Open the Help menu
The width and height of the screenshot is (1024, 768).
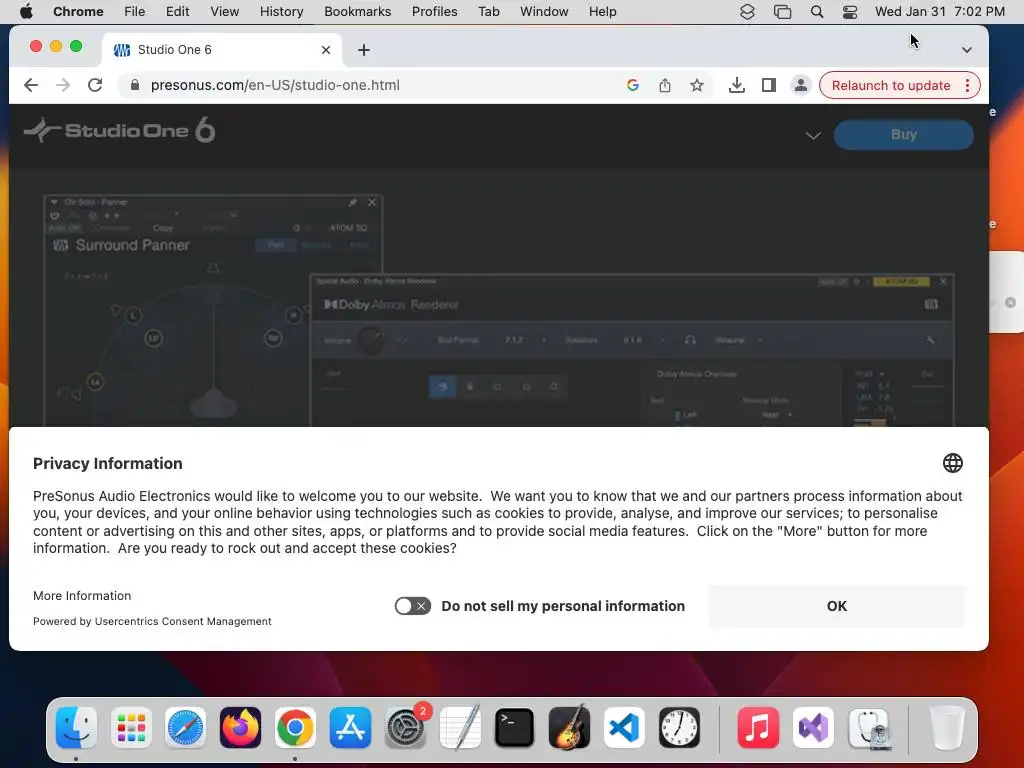[x=602, y=11]
